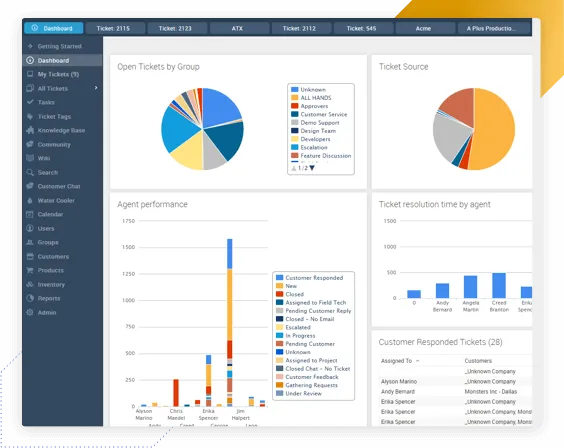Screen dimensions: 564x448
Task: Click the Monsters Inc - Dallas cell
Action: (x=491, y=392)
